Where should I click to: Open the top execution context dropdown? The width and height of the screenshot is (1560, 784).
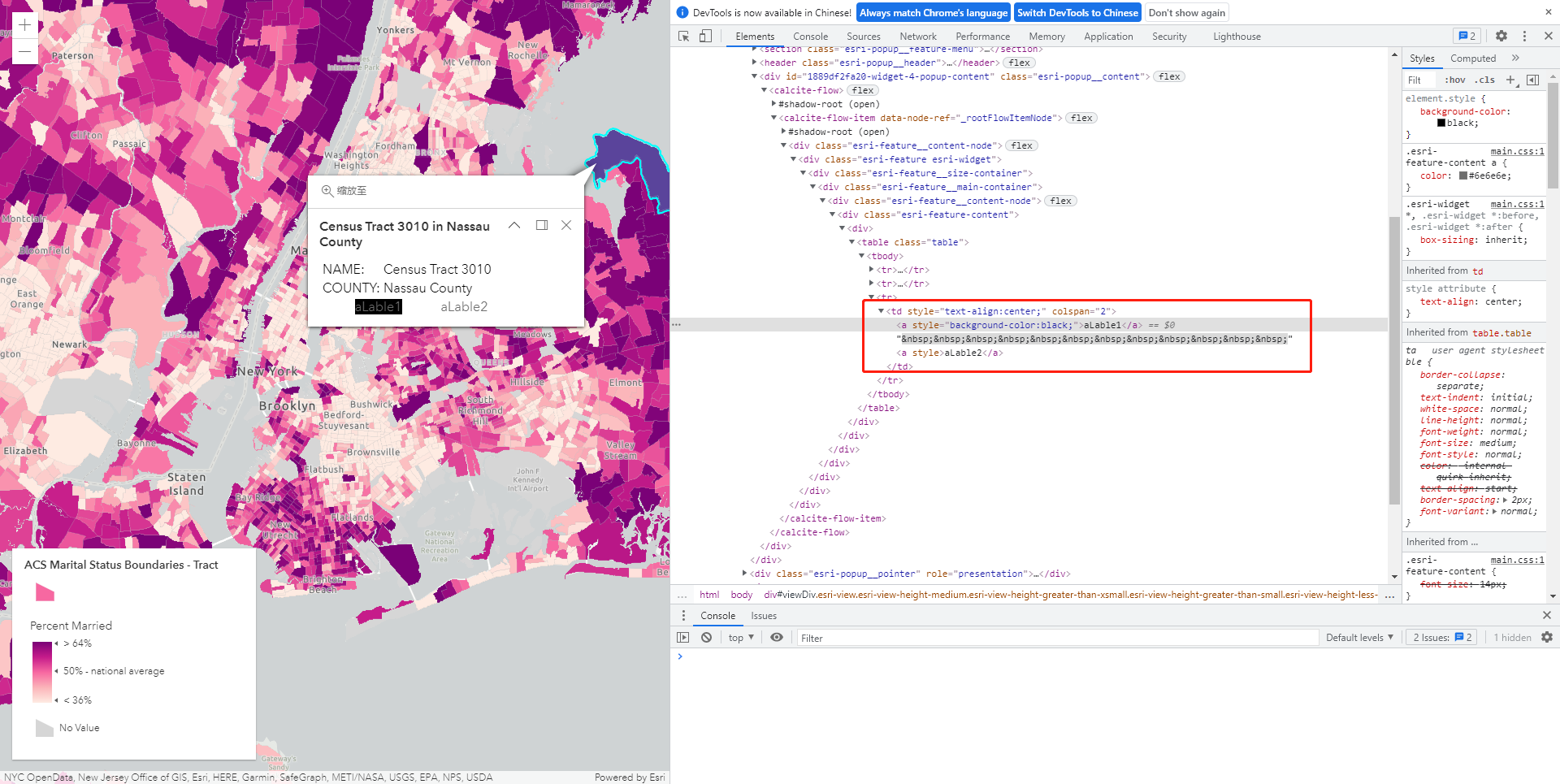pyautogui.click(x=739, y=637)
